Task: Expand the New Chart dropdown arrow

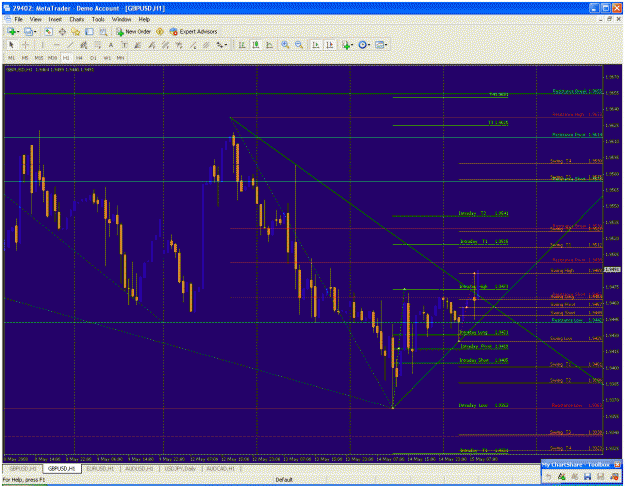Action: [x=18, y=31]
